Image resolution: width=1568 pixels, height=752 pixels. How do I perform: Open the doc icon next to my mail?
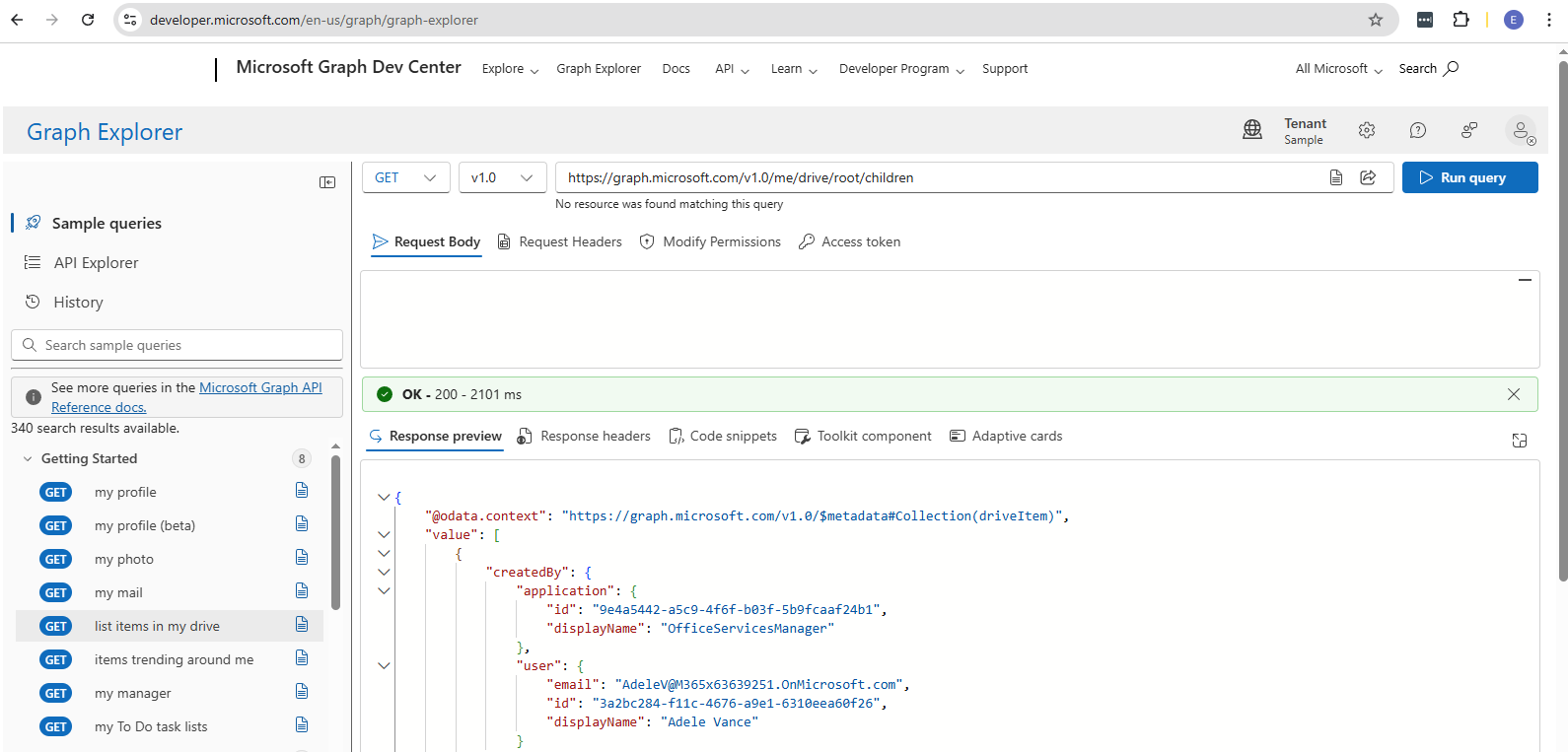pos(302,591)
